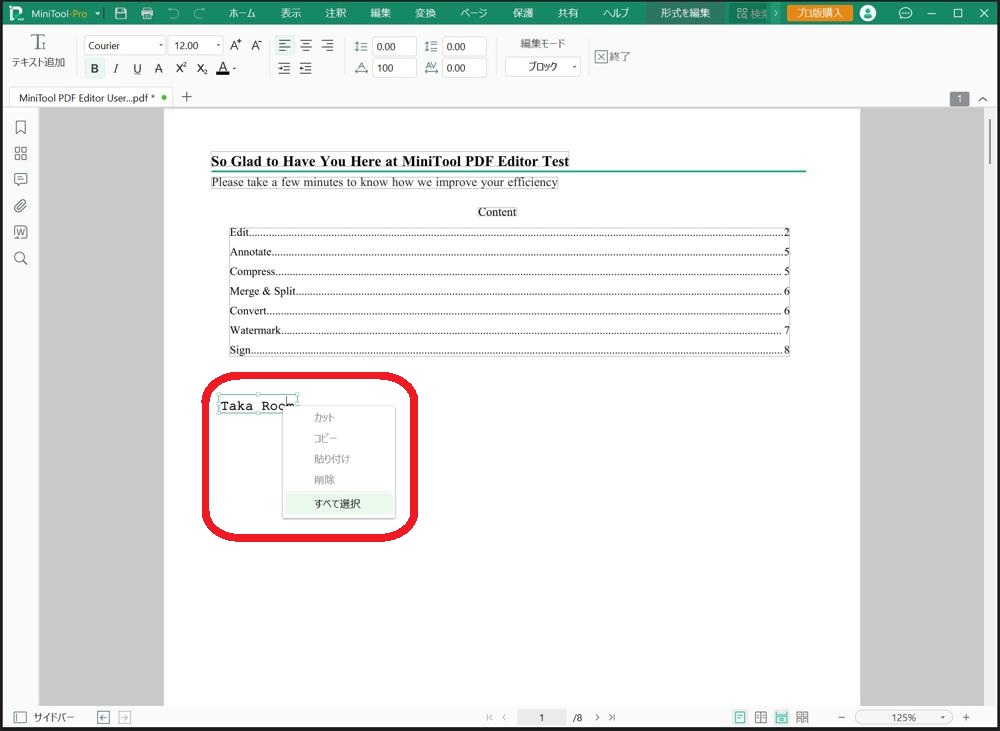Click the line spacing field (first 0.00)

point(394,46)
